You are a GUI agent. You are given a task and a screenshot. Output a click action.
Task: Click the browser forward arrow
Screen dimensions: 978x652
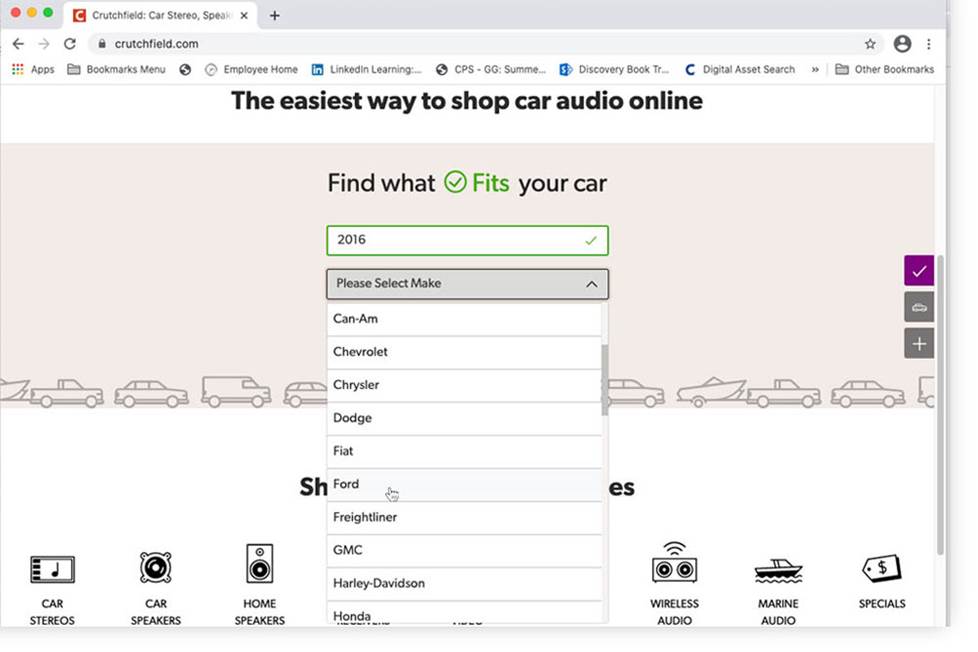click(44, 44)
